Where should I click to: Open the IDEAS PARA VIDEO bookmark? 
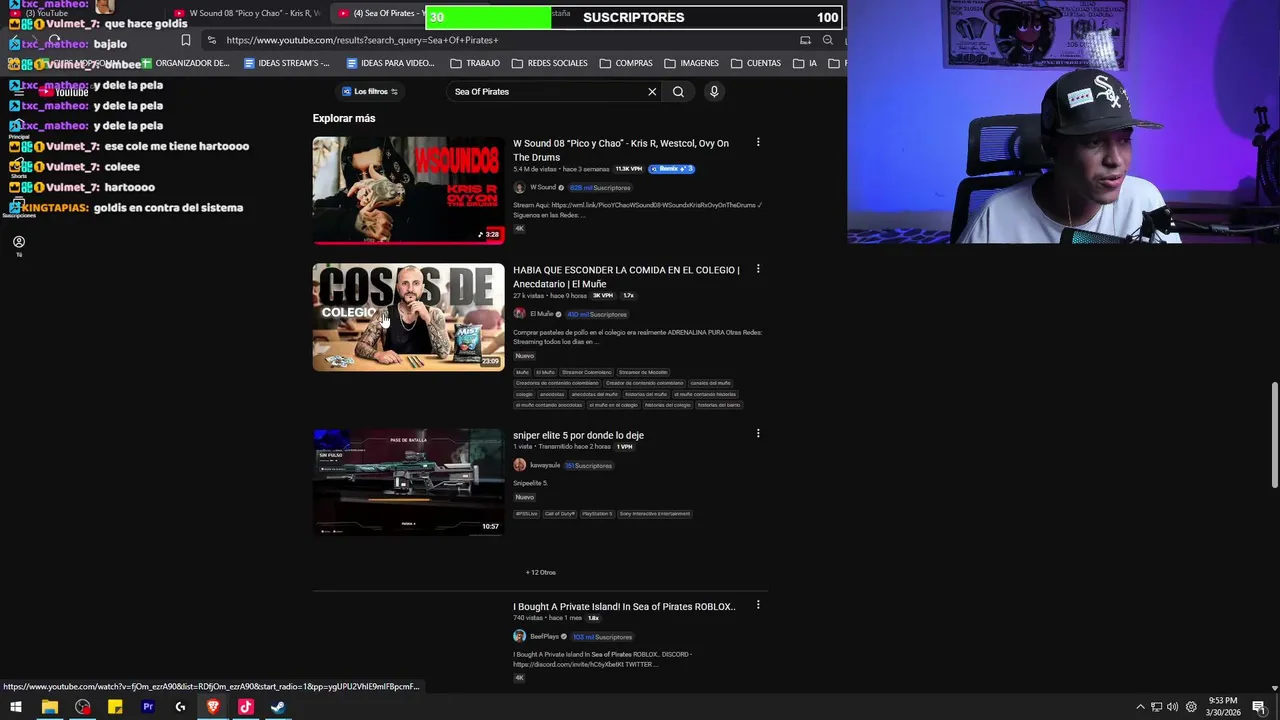391,63
